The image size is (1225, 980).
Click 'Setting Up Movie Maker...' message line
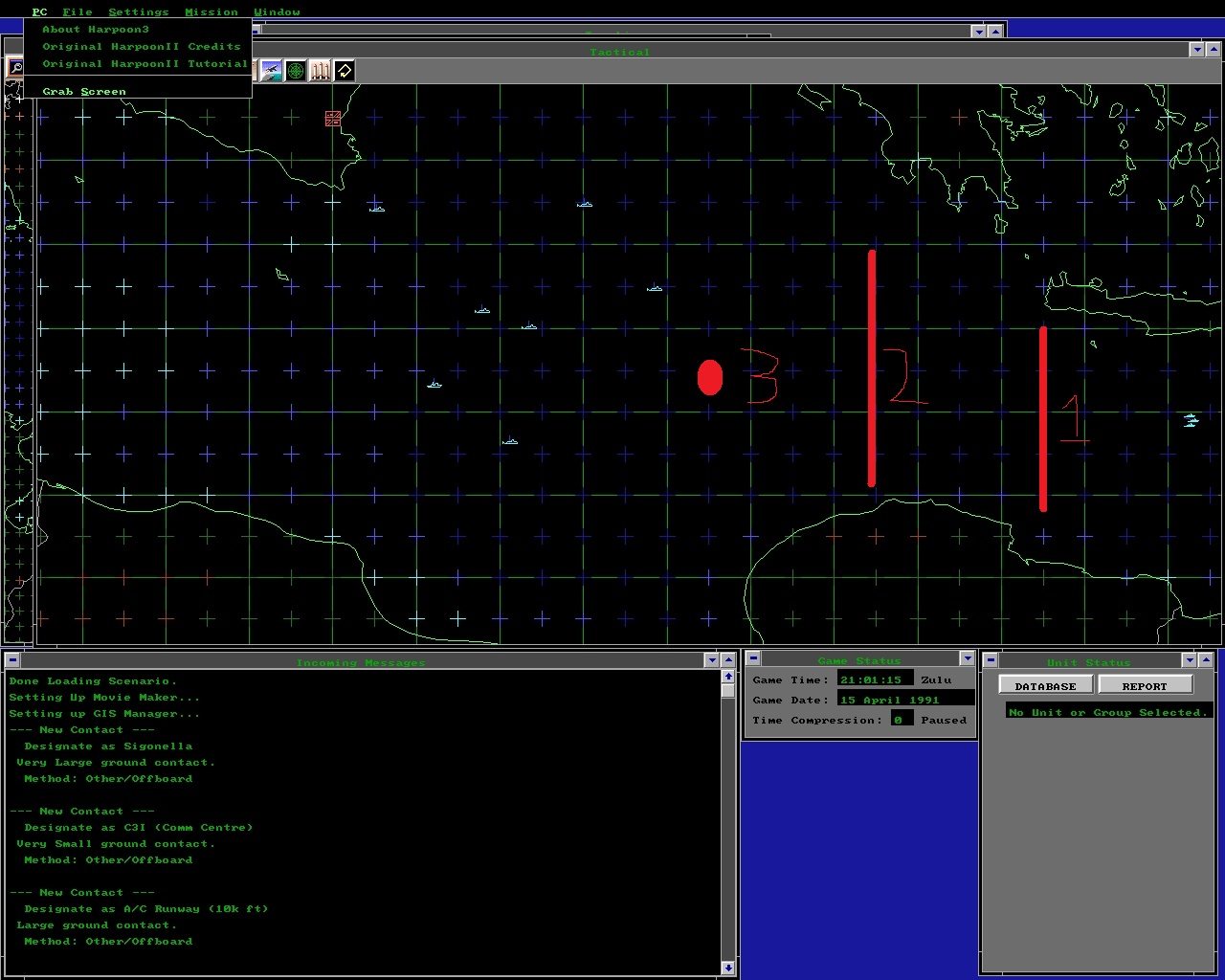click(104, 698)
